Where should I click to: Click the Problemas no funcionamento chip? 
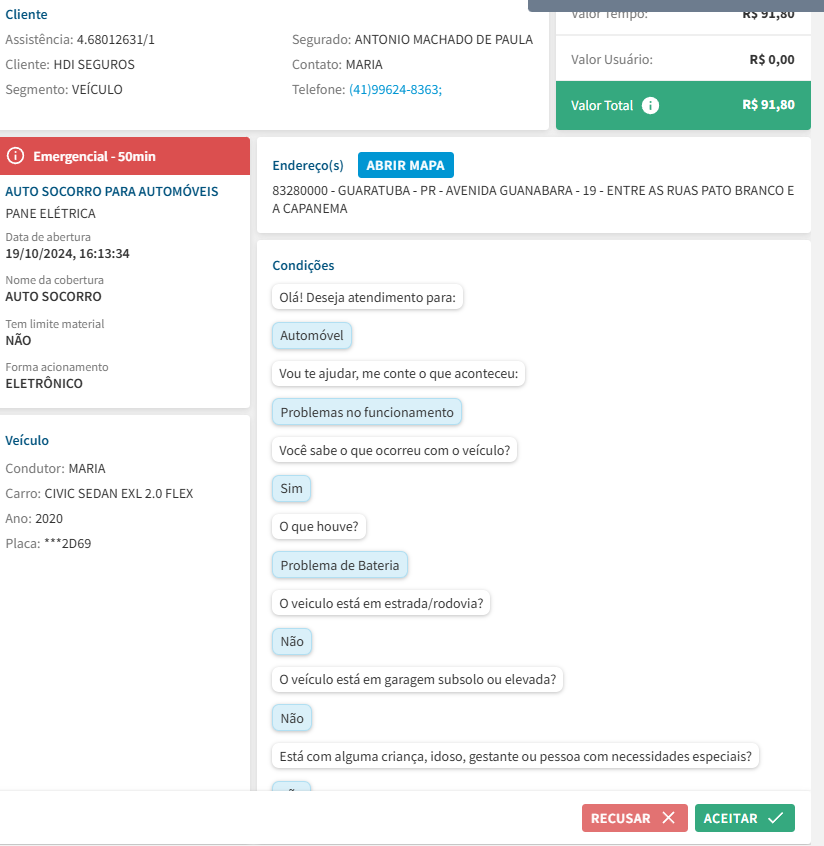pyautogui.click(x=367, y=412)
